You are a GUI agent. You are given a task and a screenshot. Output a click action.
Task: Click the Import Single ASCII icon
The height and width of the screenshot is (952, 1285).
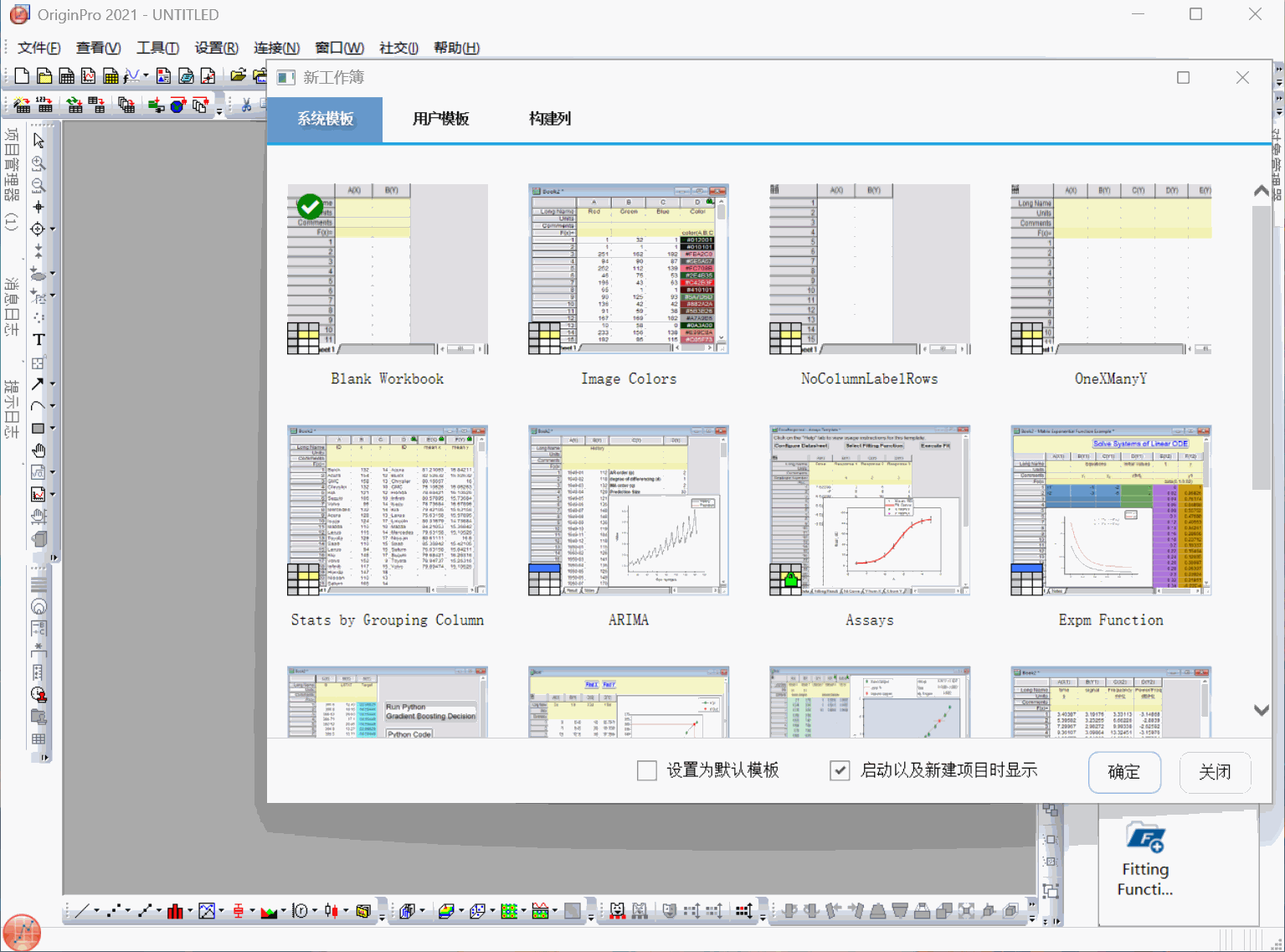pyautogui.click(x=45, y=105)
